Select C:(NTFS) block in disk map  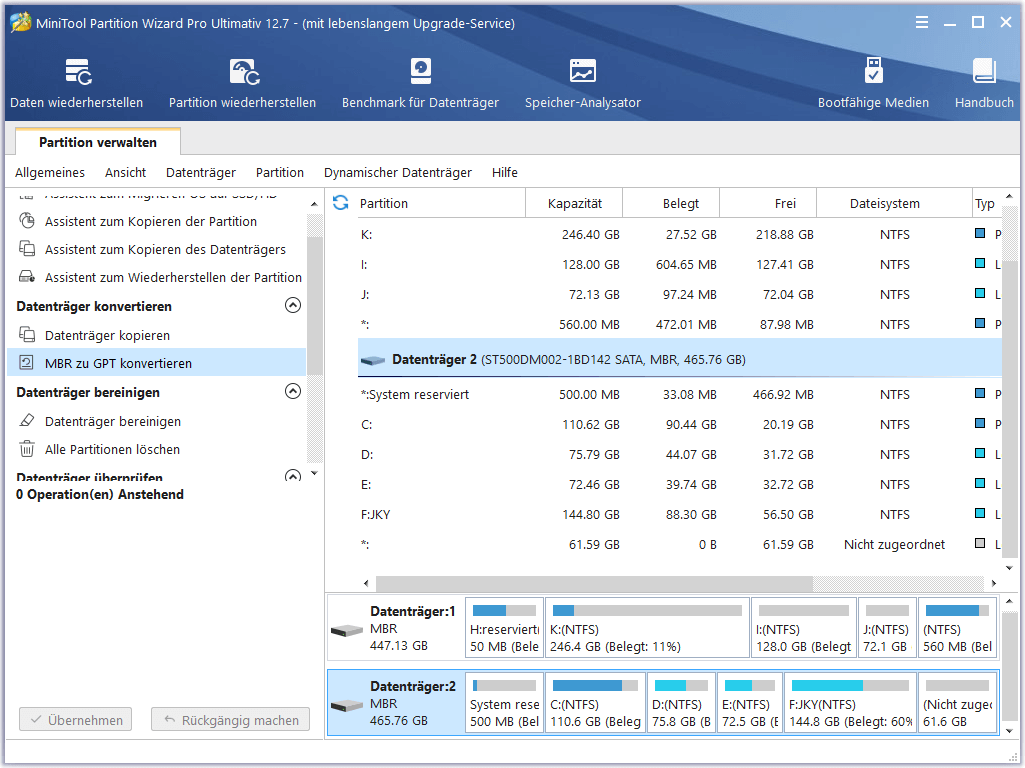tap(595, 703)
